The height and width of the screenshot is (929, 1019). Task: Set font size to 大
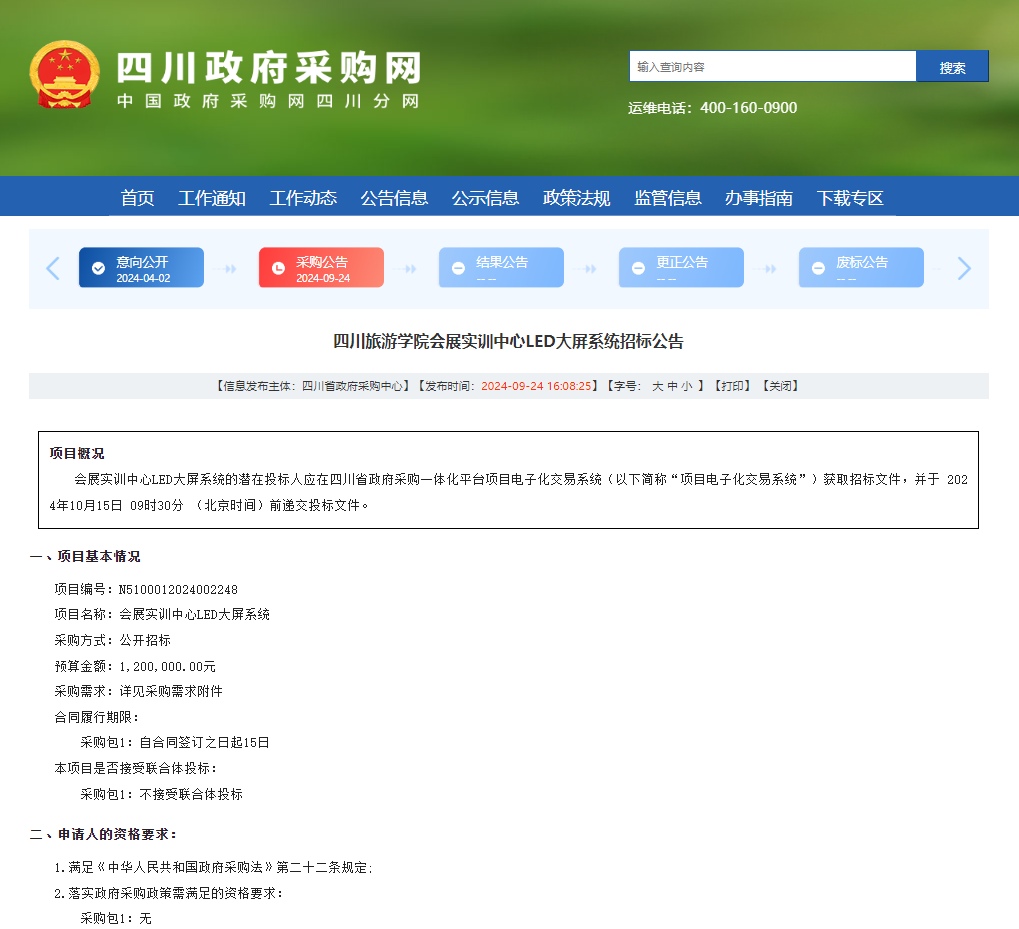[x=657, y=386]
